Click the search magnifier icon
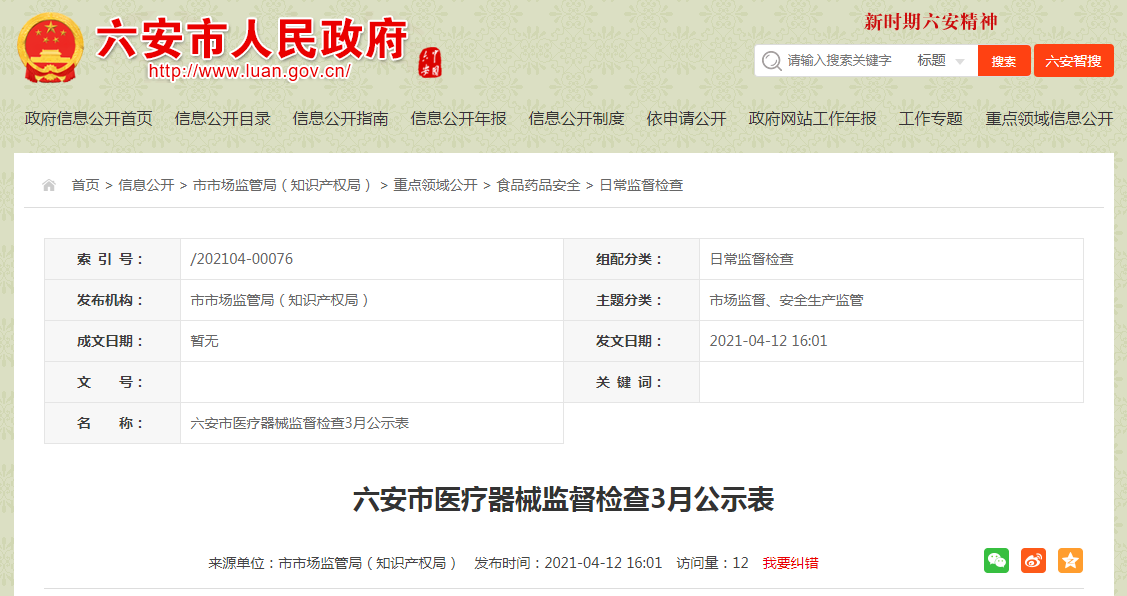The height and width of the screenshot is (596, 1127). [771, 61]
